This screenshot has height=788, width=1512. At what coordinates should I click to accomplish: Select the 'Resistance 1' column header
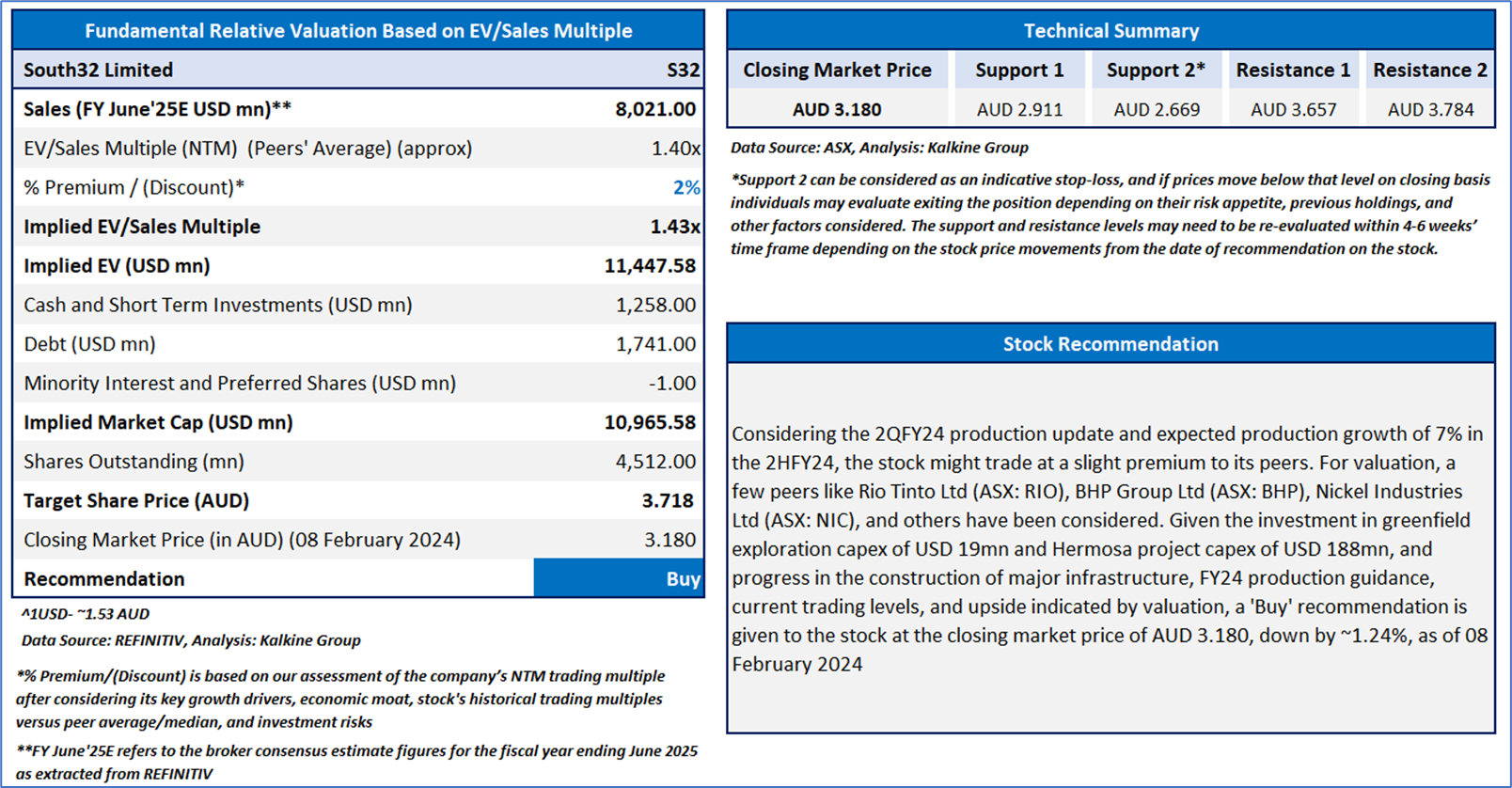tap(1293, 70)
